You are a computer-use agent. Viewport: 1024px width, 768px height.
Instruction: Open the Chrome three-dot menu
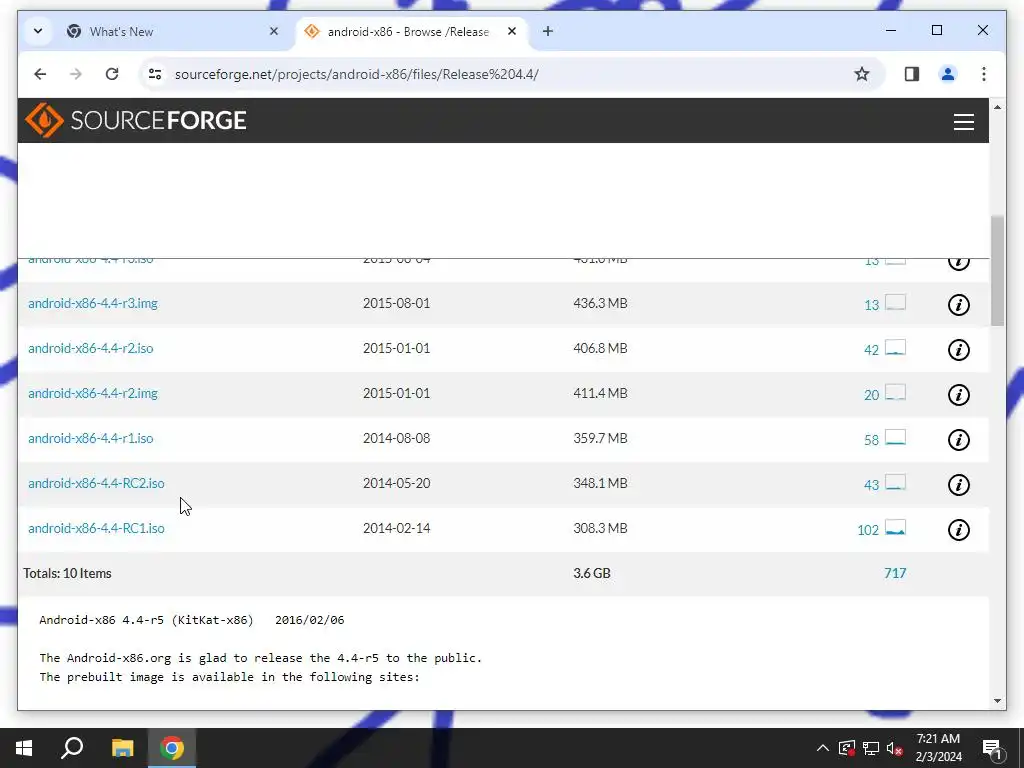pyautogui.click(x=984, y=74)
